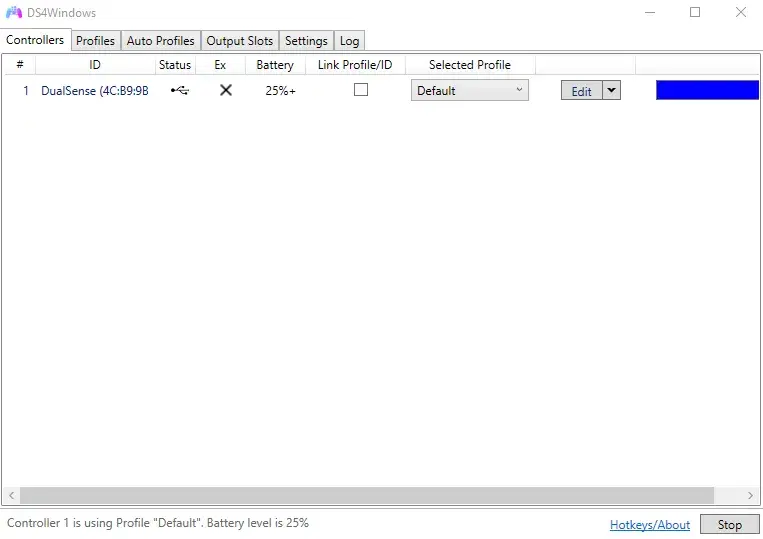
Task: Toggle the Link Profile/ID checkbox
Action: click(x=361, y=90)
